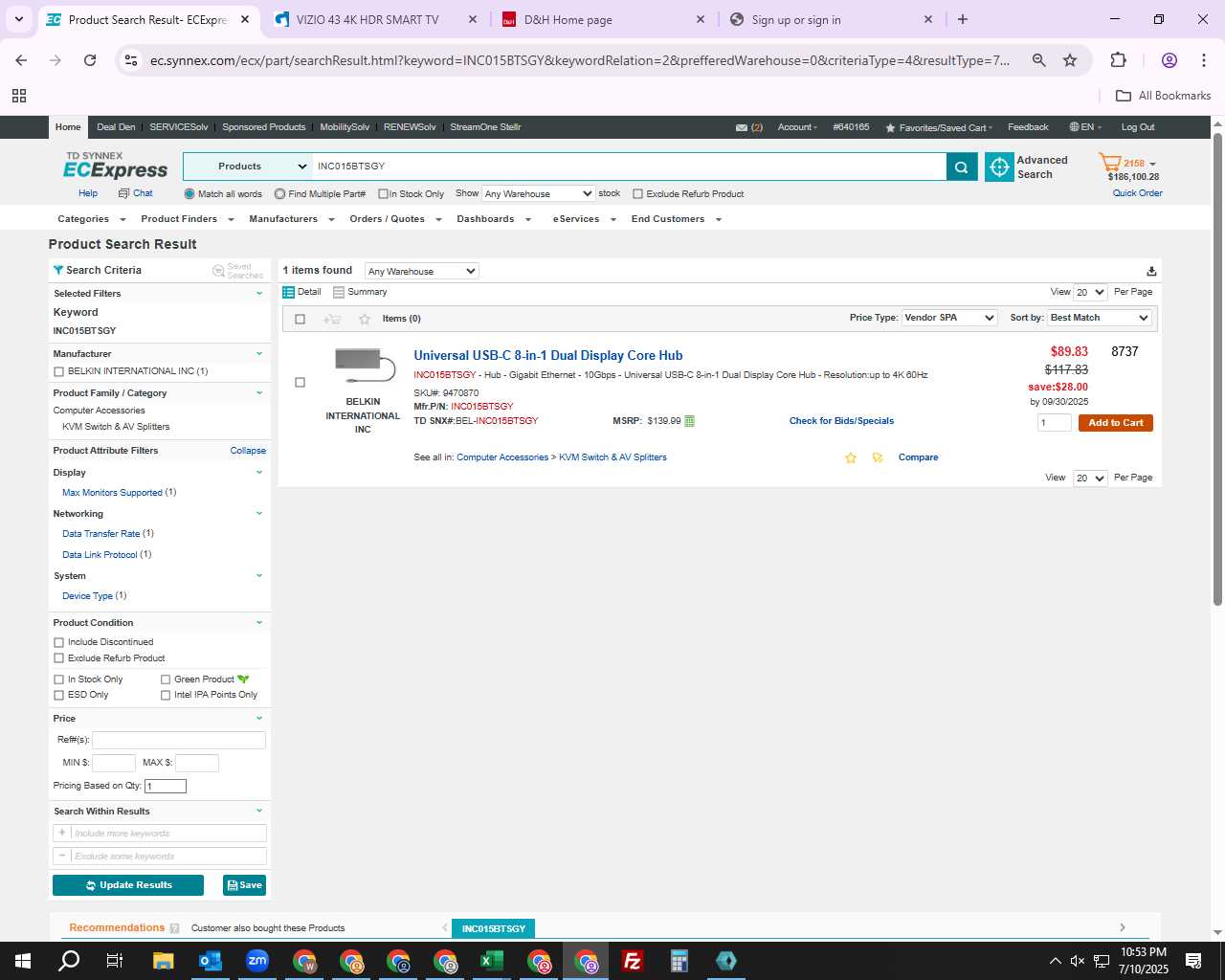The image size is (1225, 980).
Task: Click the favorites star toolbar icon
Action: click(364, 320)
